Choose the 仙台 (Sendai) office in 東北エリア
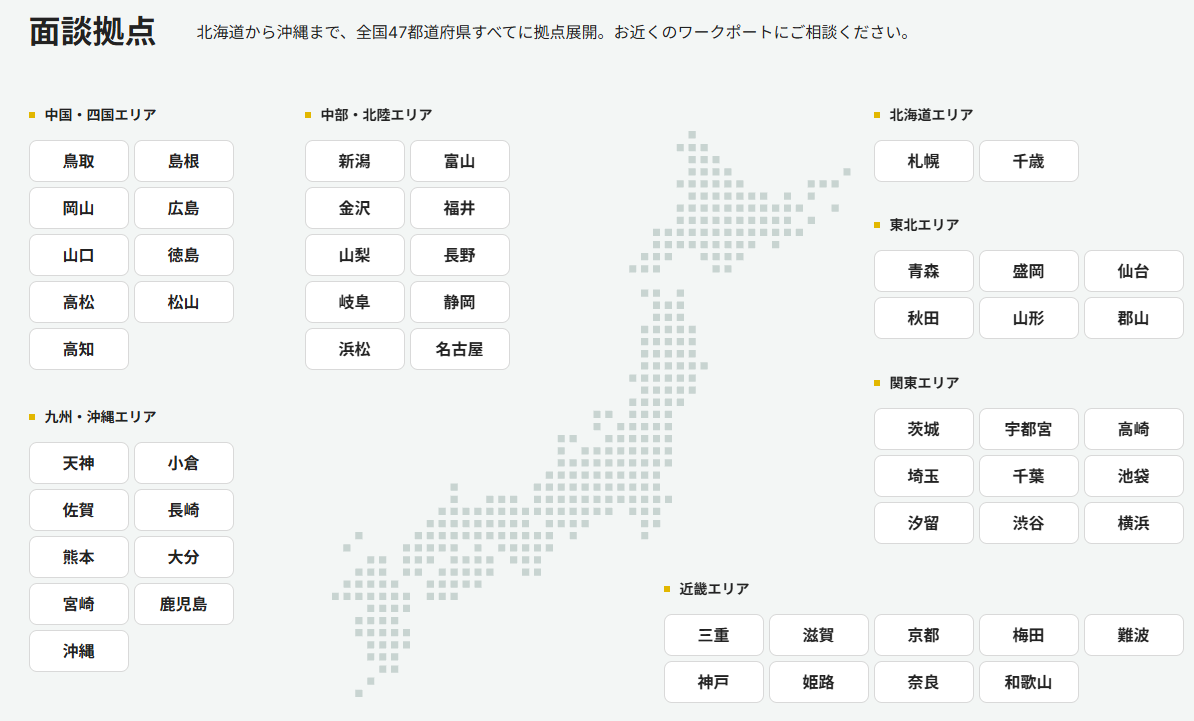This screenshot has width=1194, height=721. 1133,271
